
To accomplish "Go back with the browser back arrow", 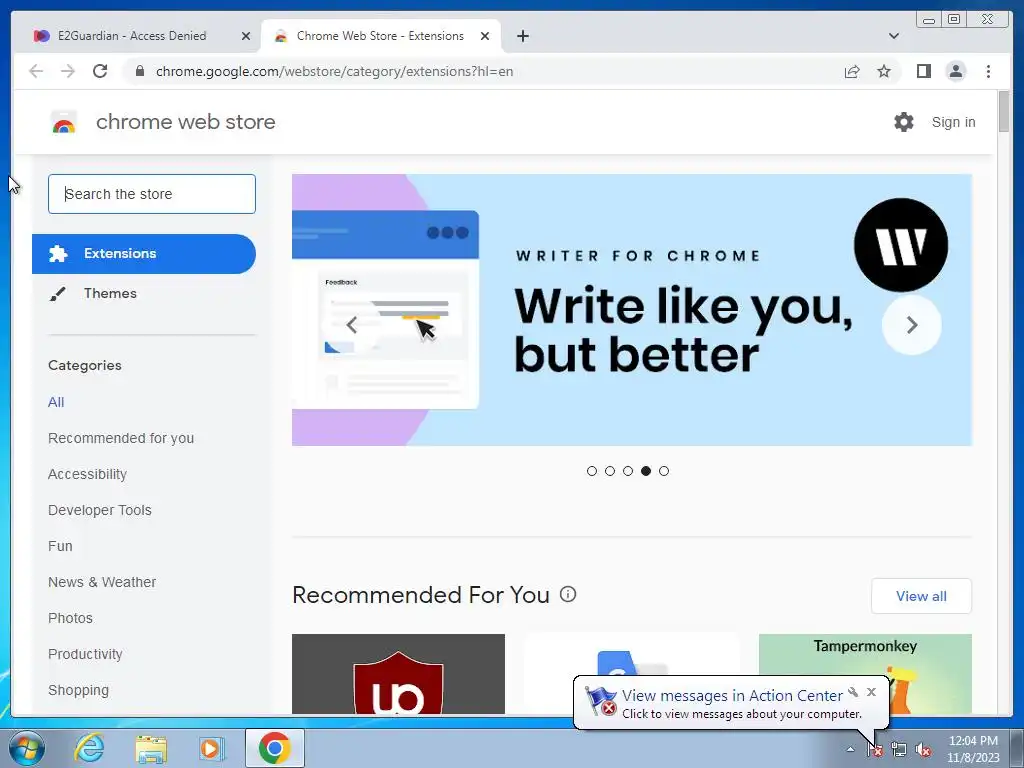I will point(36,71).
